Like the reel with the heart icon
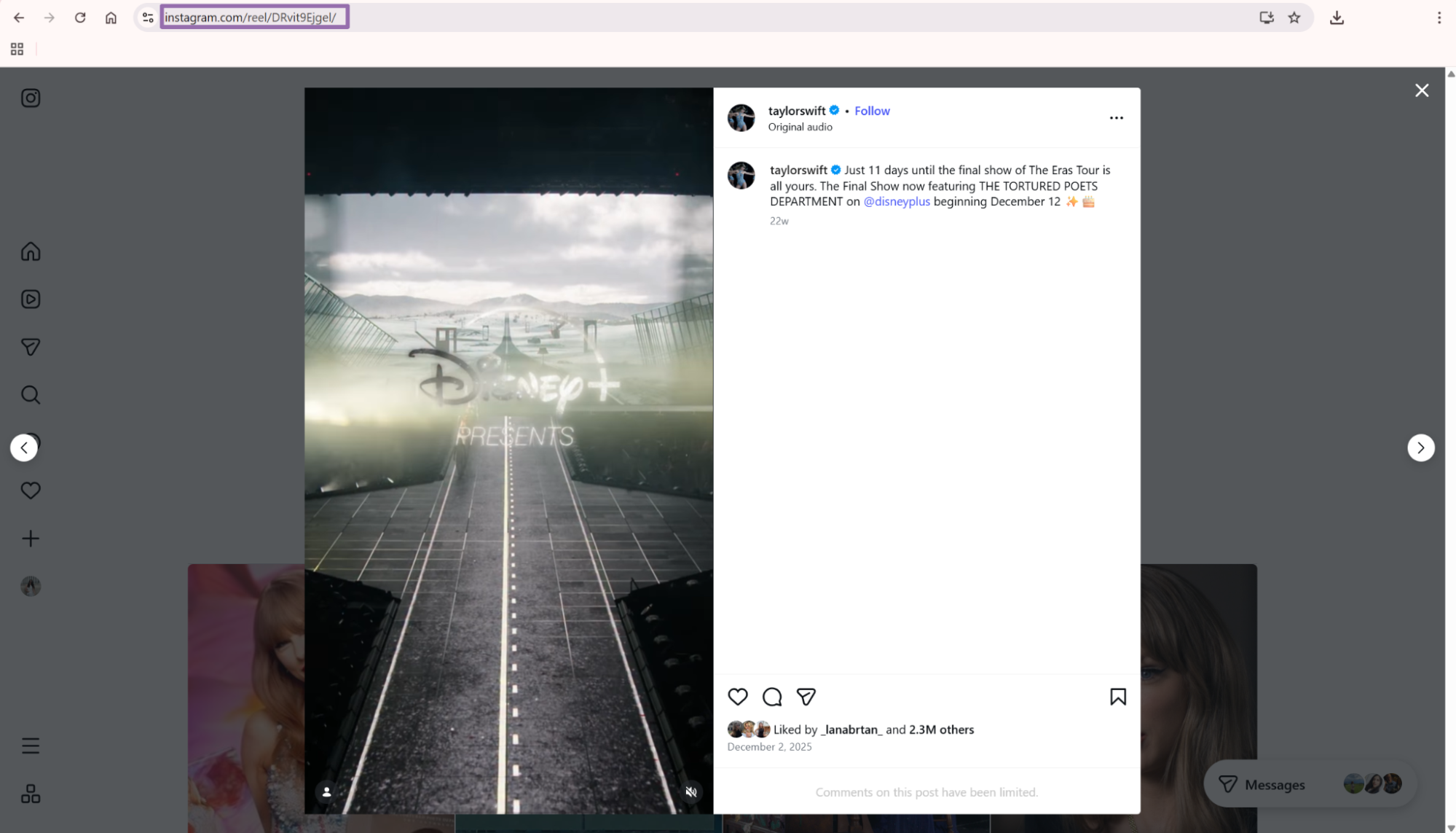This screenshot has width=1456, height=833. 738,697
